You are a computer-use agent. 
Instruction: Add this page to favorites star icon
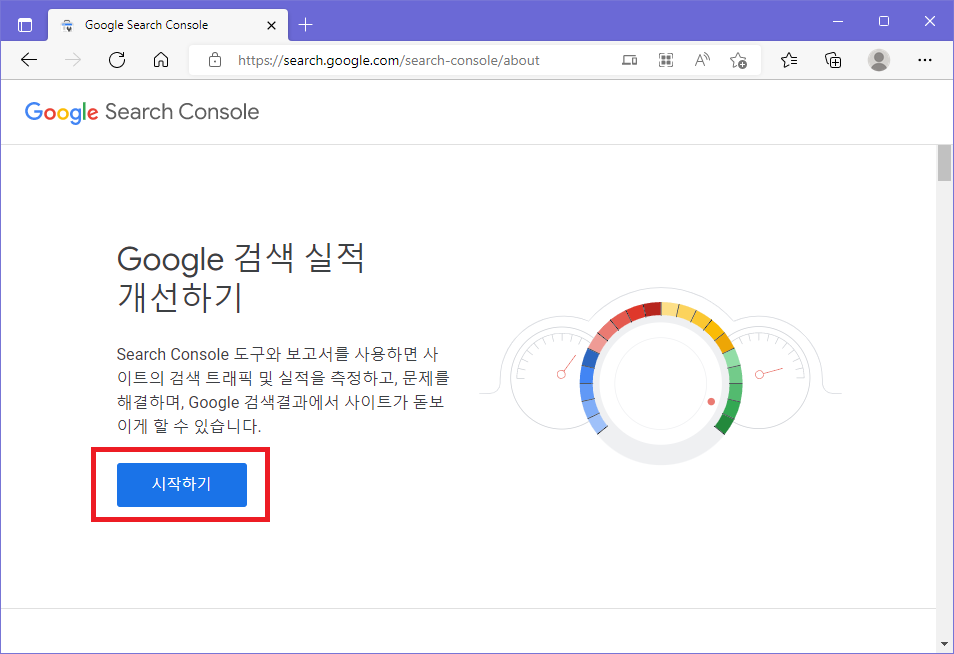739,60
